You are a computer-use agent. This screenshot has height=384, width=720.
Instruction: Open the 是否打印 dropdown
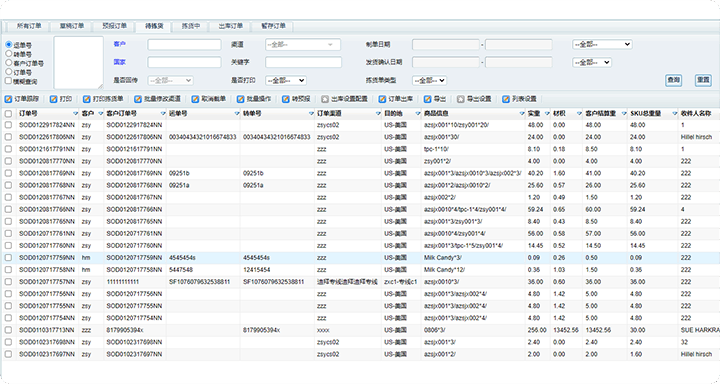[286, 80]
